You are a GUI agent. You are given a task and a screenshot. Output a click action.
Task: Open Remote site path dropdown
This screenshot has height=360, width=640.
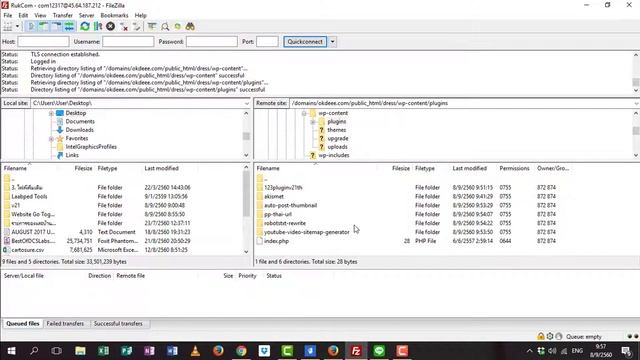[636, 104]
